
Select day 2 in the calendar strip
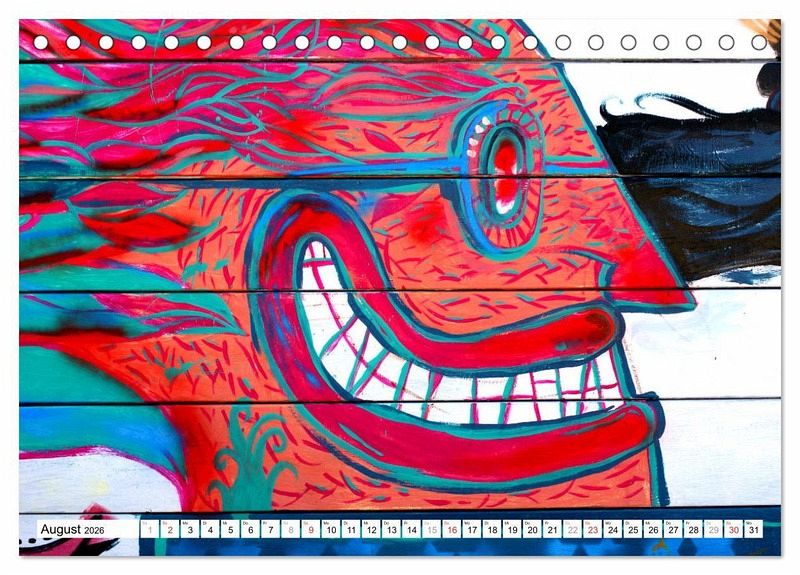pos(170,529)
